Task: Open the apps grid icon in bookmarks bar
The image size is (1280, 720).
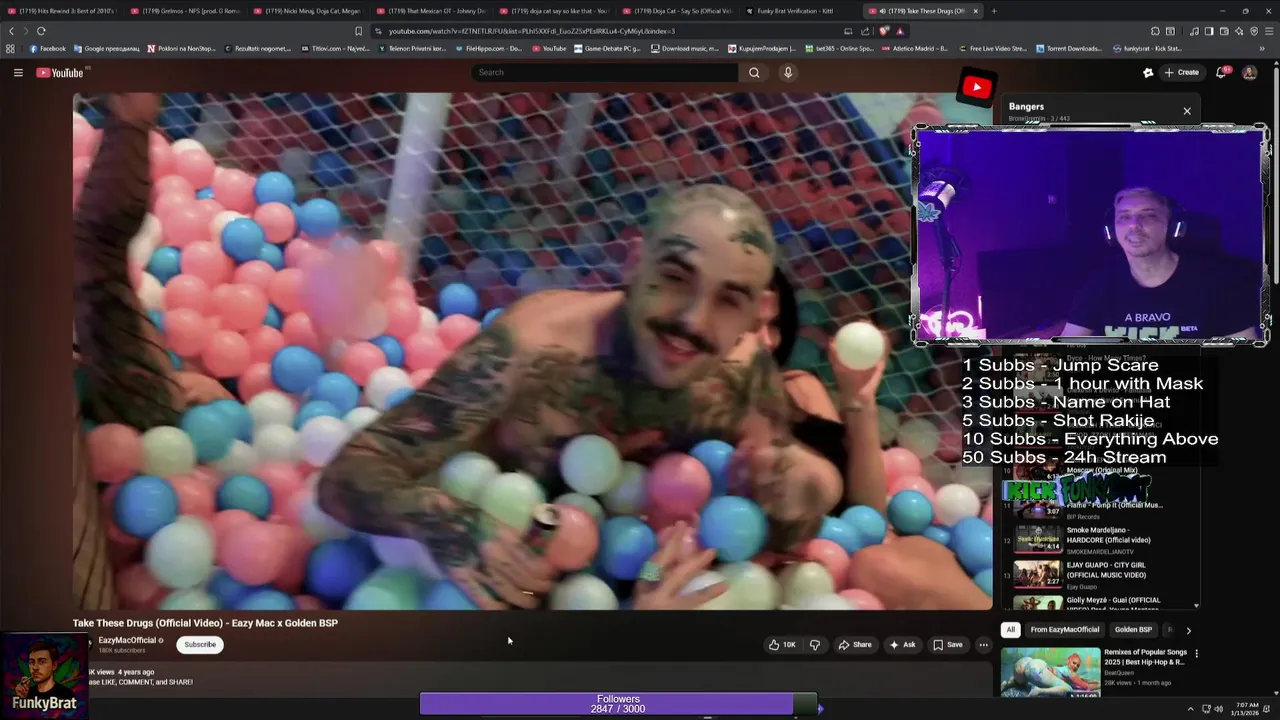Action: point(10,48)
